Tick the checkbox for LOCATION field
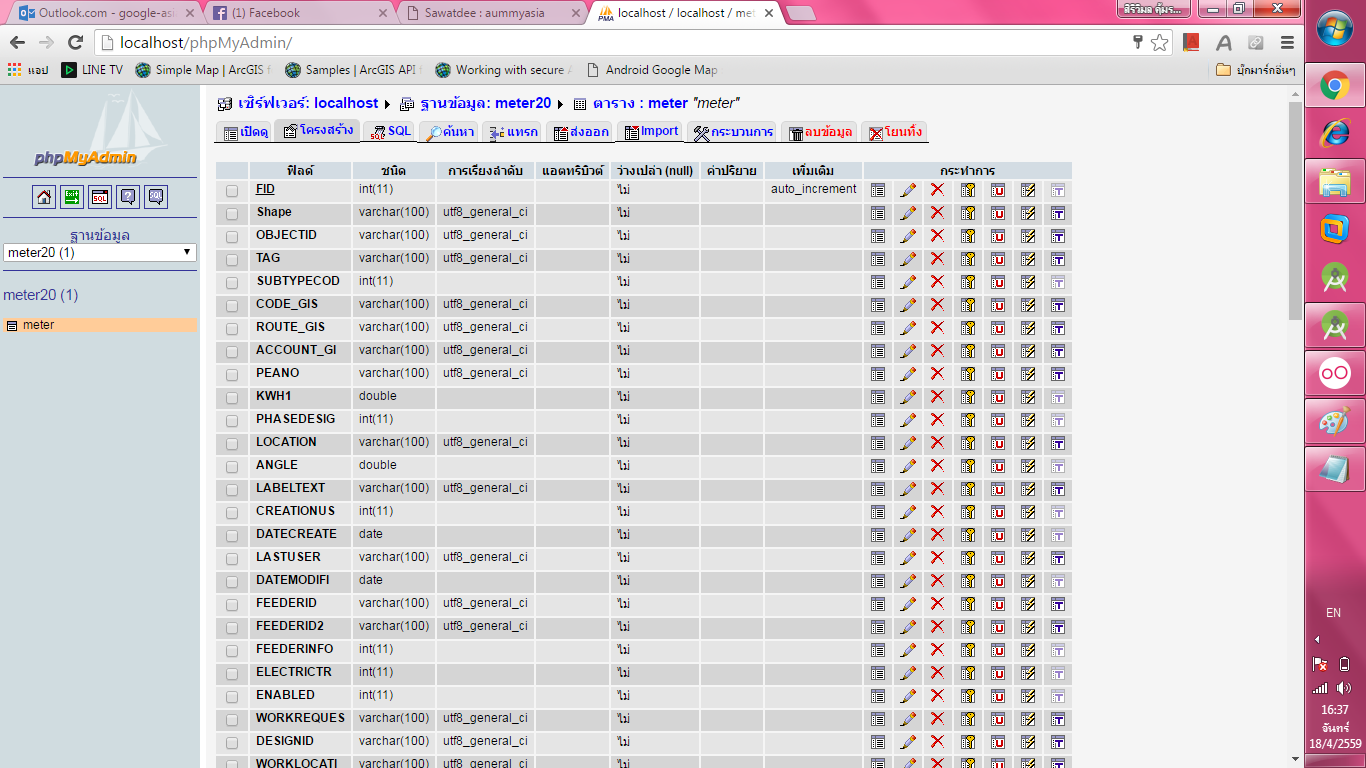1366x768 pixels. tap(232, 443)
